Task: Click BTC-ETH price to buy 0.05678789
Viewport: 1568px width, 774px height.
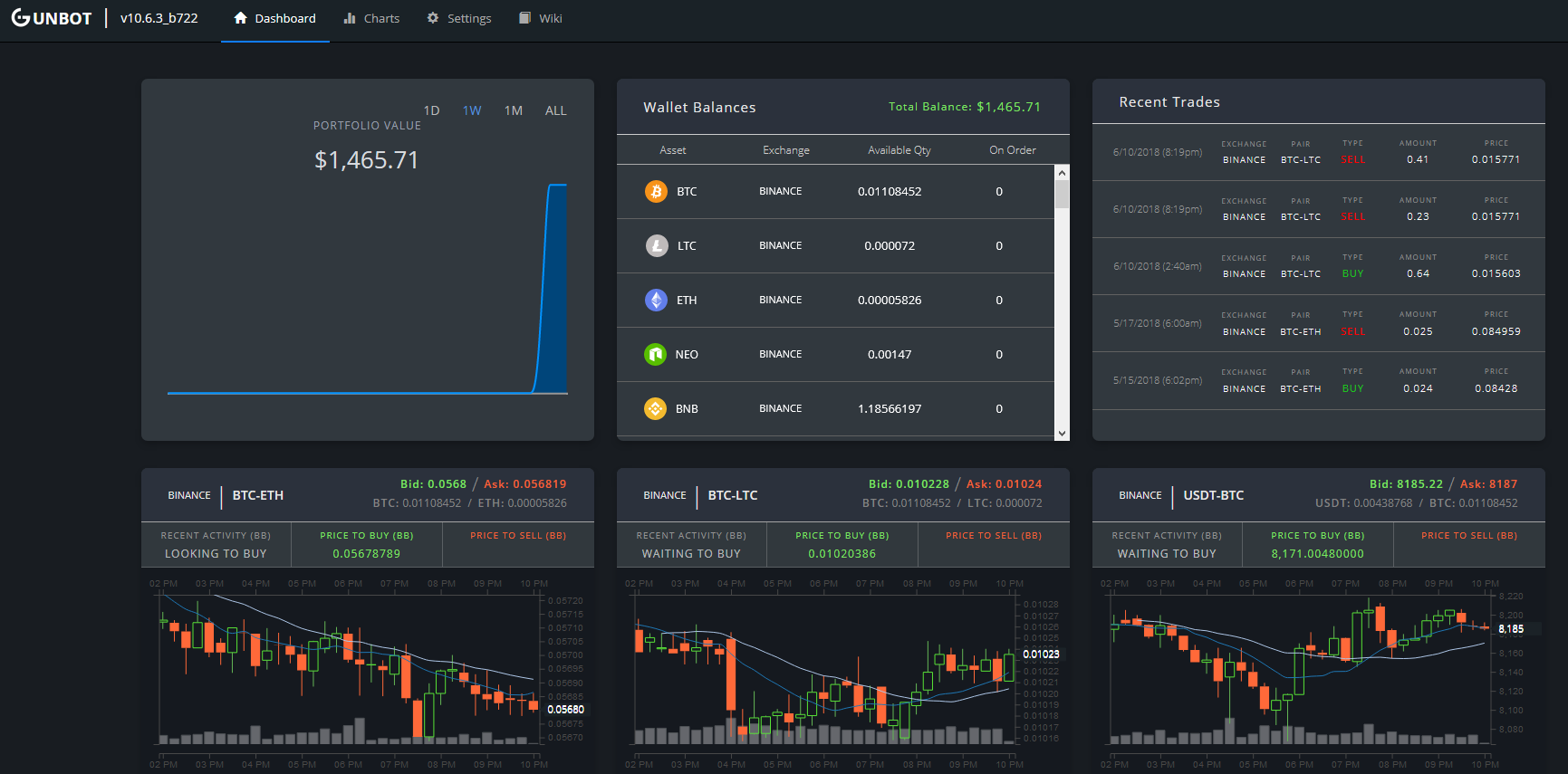Action: click(x=367, y=554)
